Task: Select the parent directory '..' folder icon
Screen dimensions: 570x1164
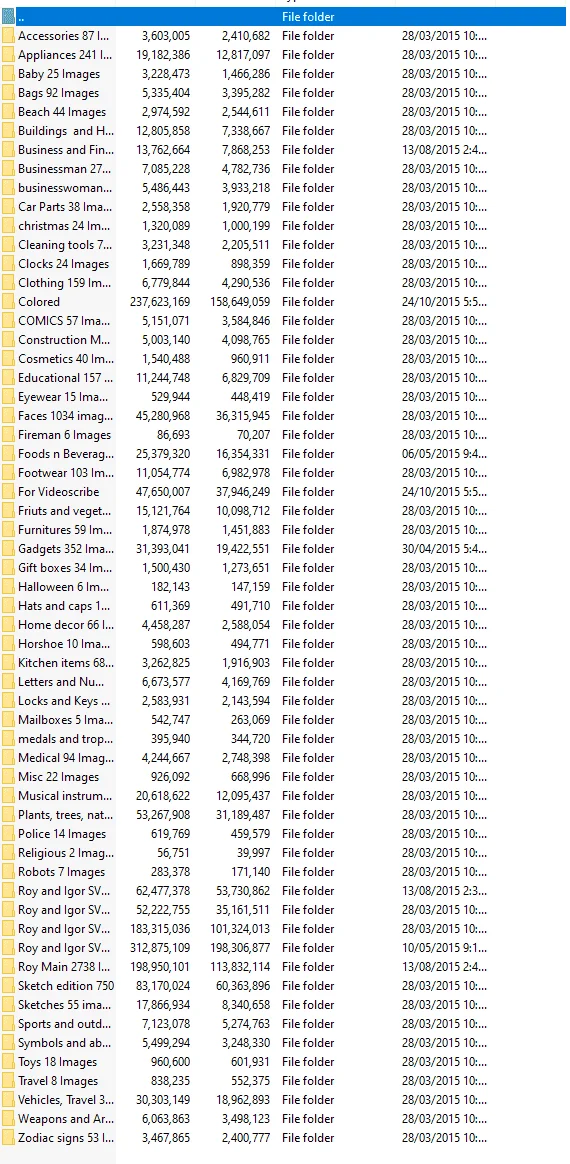Action: coord(8,16)
